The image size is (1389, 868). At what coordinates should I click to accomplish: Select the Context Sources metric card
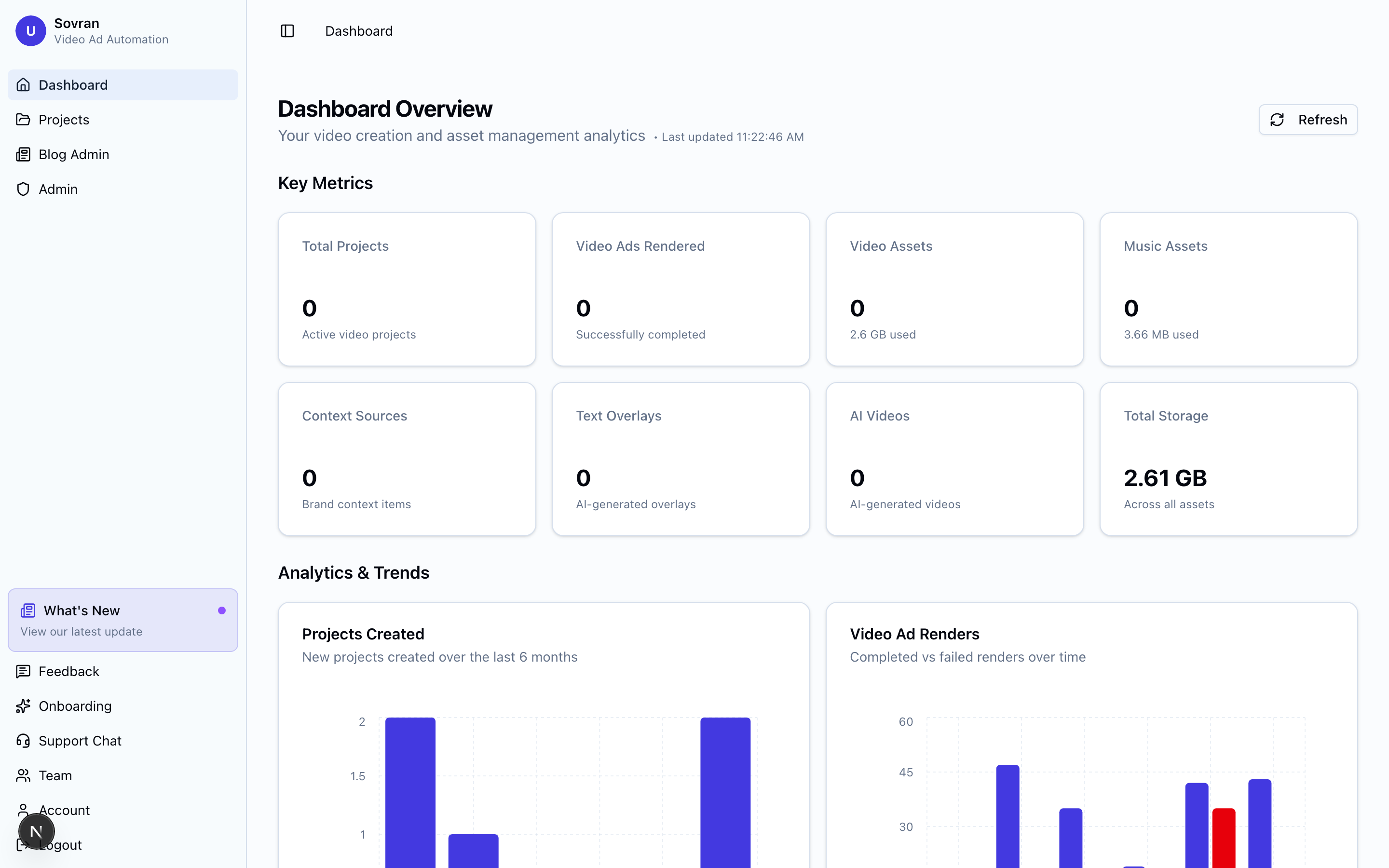coord(407,459)
